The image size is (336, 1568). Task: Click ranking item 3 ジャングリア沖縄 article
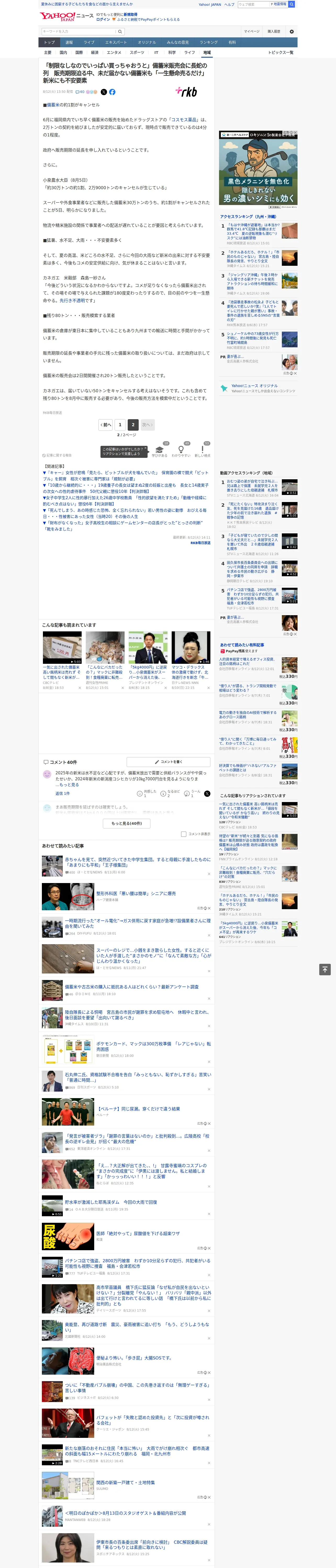point(253,282)
